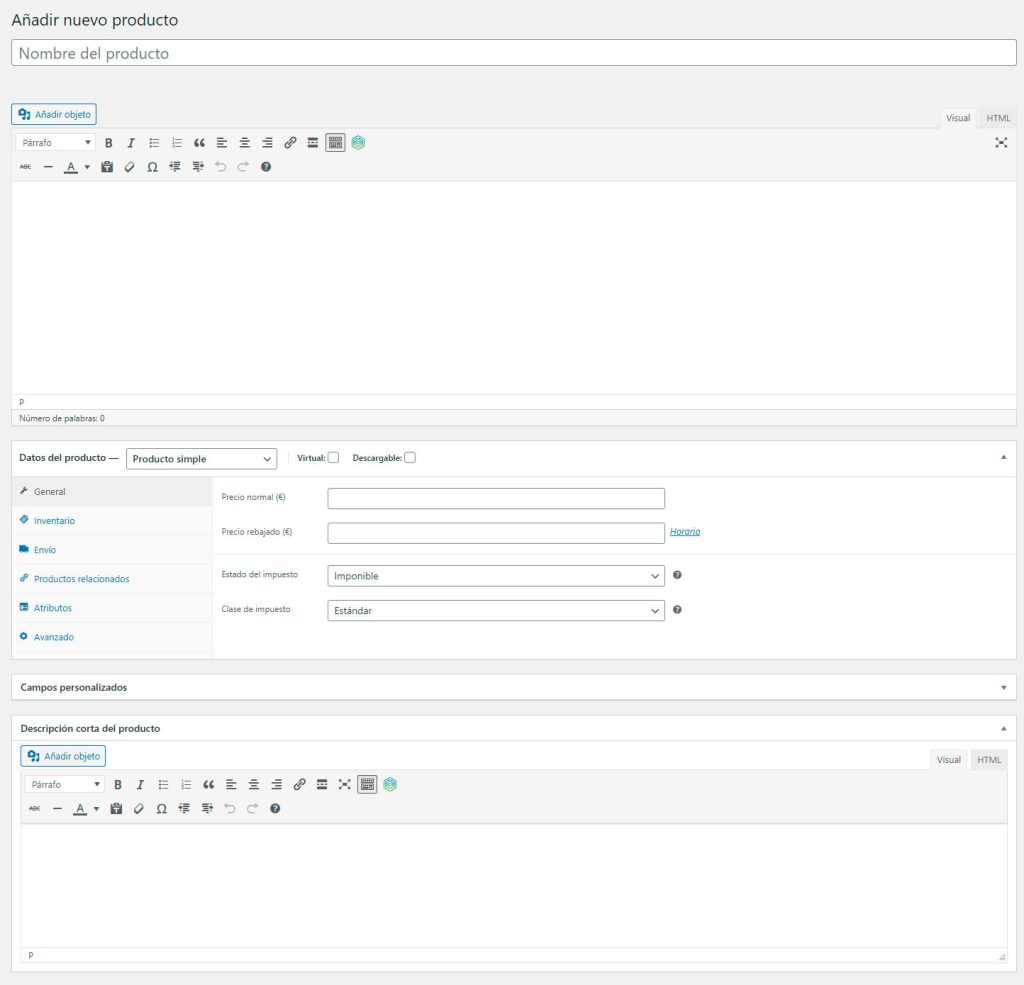The height and width of the screenshot is (985, 1024).
Task: Focus the Precio rebajado (€) field
Action: pos(496,533)
